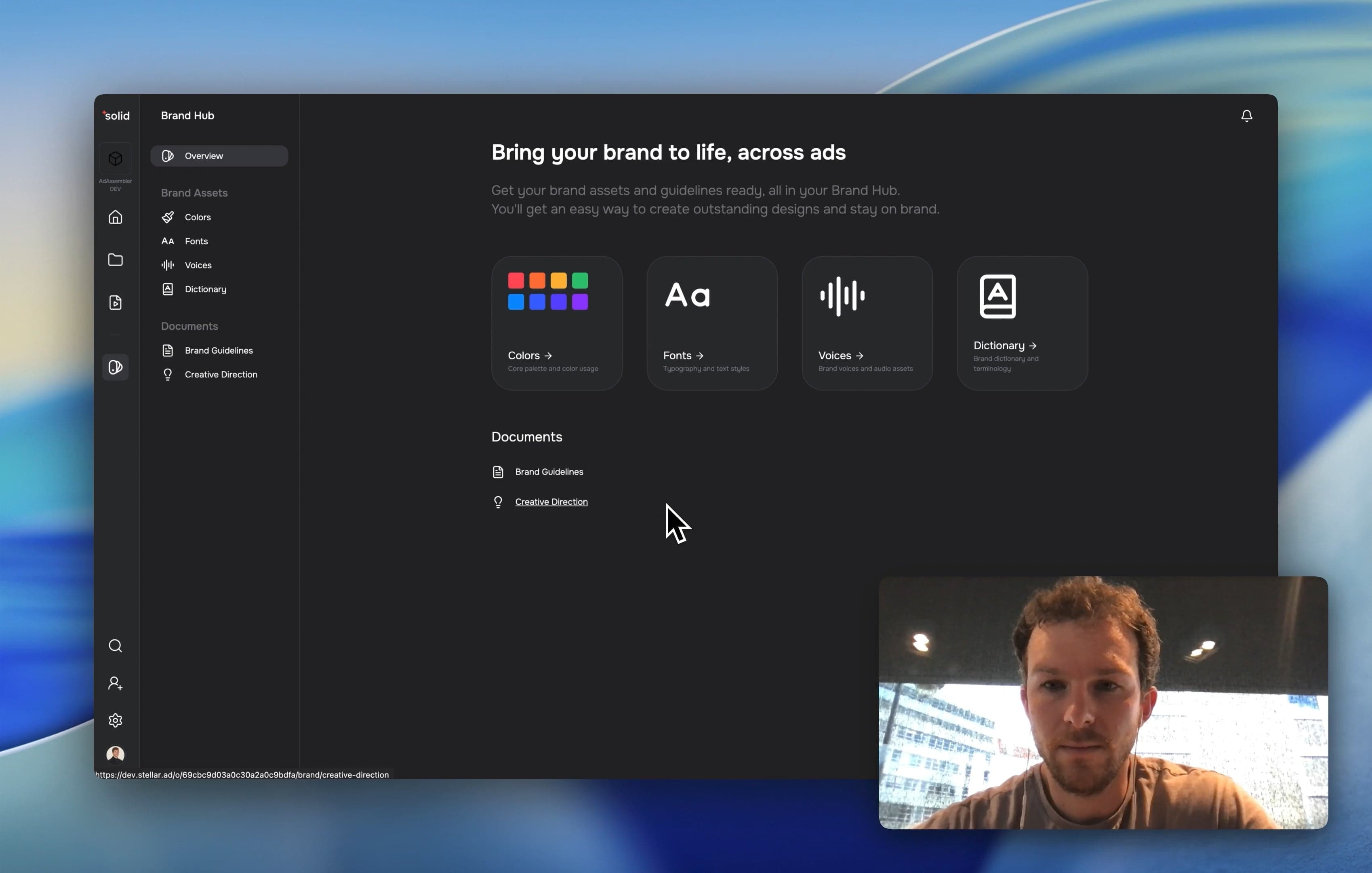Open the Colors card

pyautogui.click(x=557, y=323)
